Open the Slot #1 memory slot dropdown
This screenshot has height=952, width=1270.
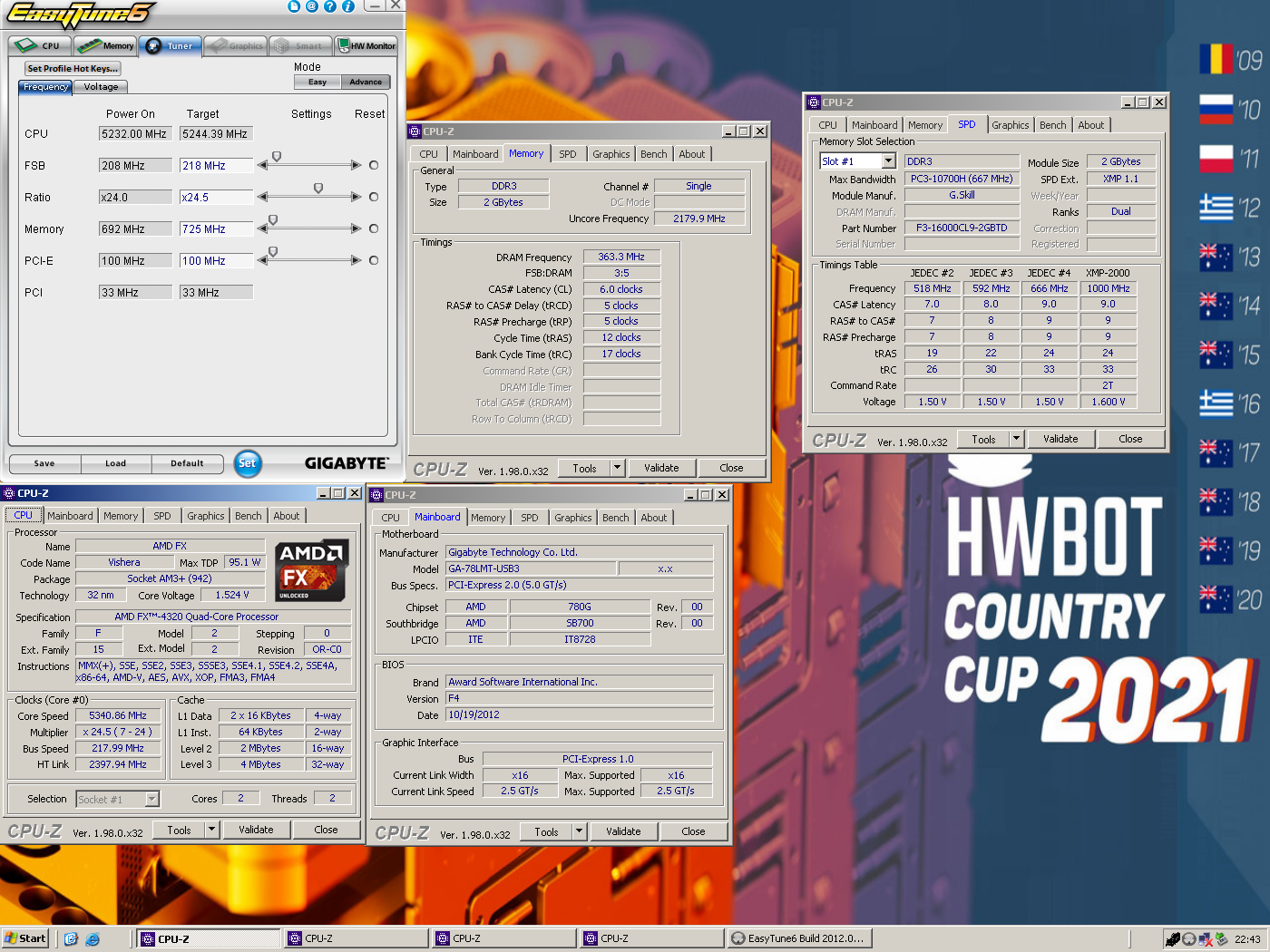click(889, 161)
